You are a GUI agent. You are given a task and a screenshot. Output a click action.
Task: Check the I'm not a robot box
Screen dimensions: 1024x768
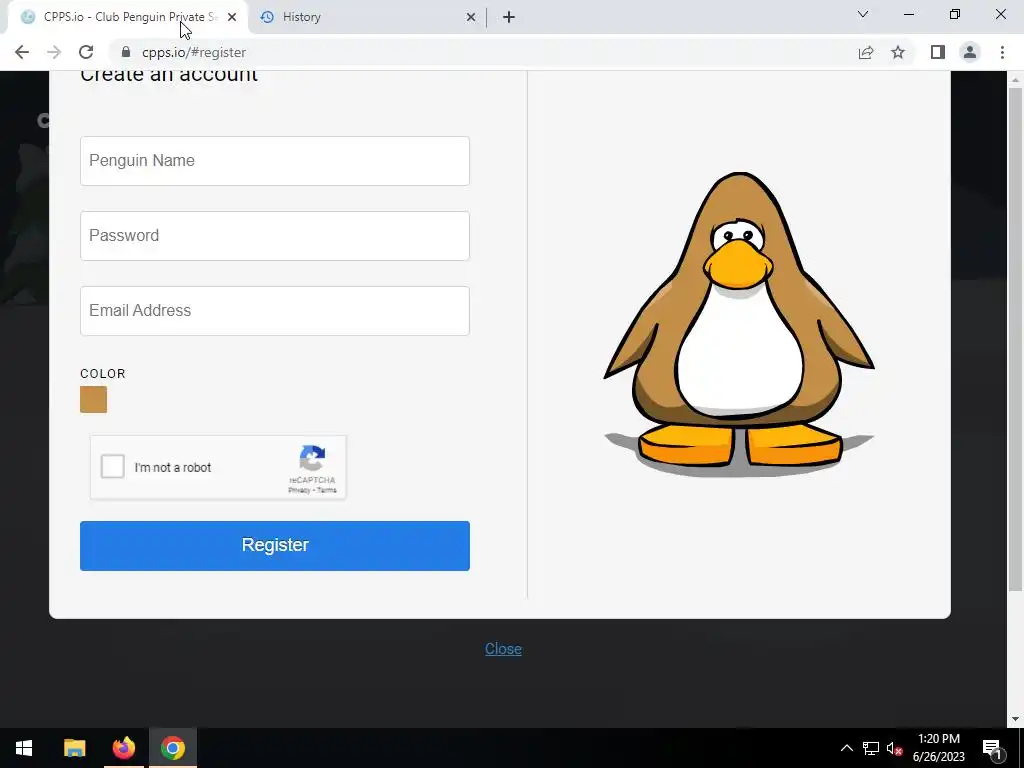[112, 467]
